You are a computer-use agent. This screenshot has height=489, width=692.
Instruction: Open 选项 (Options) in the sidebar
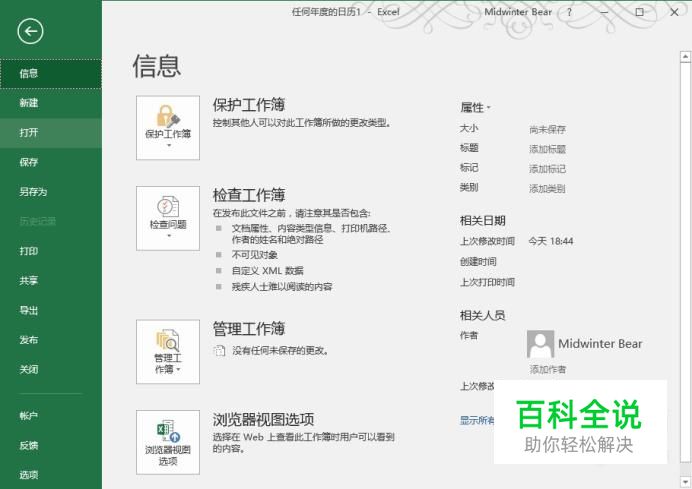click(51, 475)
